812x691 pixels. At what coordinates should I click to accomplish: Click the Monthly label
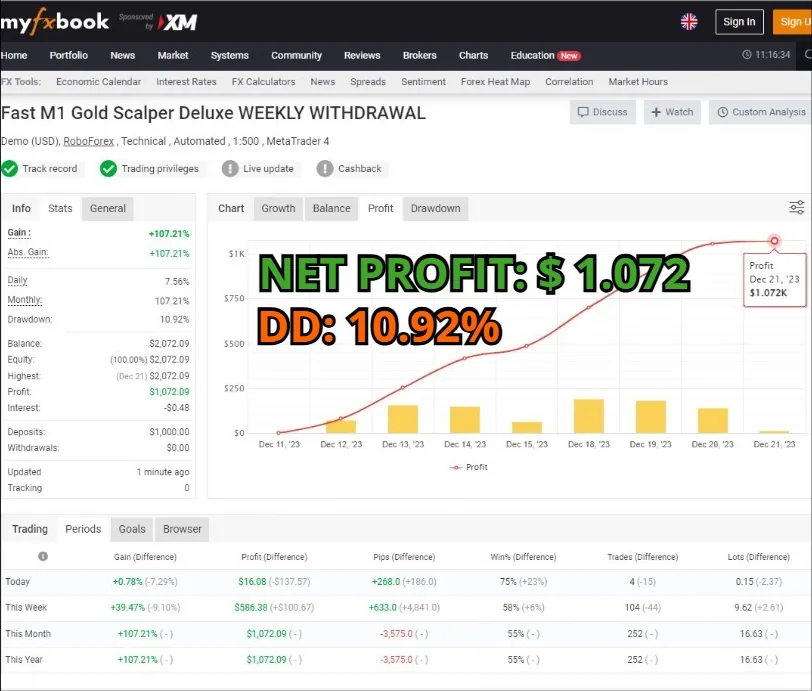pos(25,300)
